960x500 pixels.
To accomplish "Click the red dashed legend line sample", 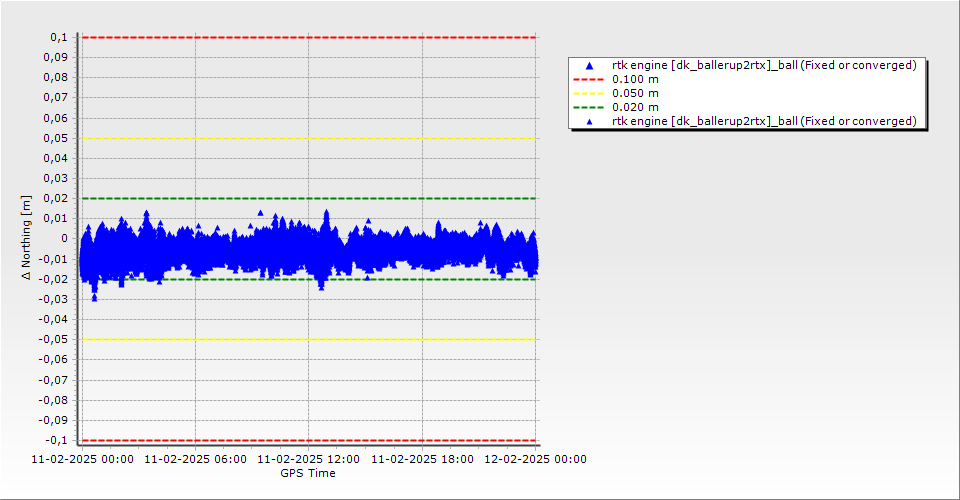I will click(x=589, y=79).
